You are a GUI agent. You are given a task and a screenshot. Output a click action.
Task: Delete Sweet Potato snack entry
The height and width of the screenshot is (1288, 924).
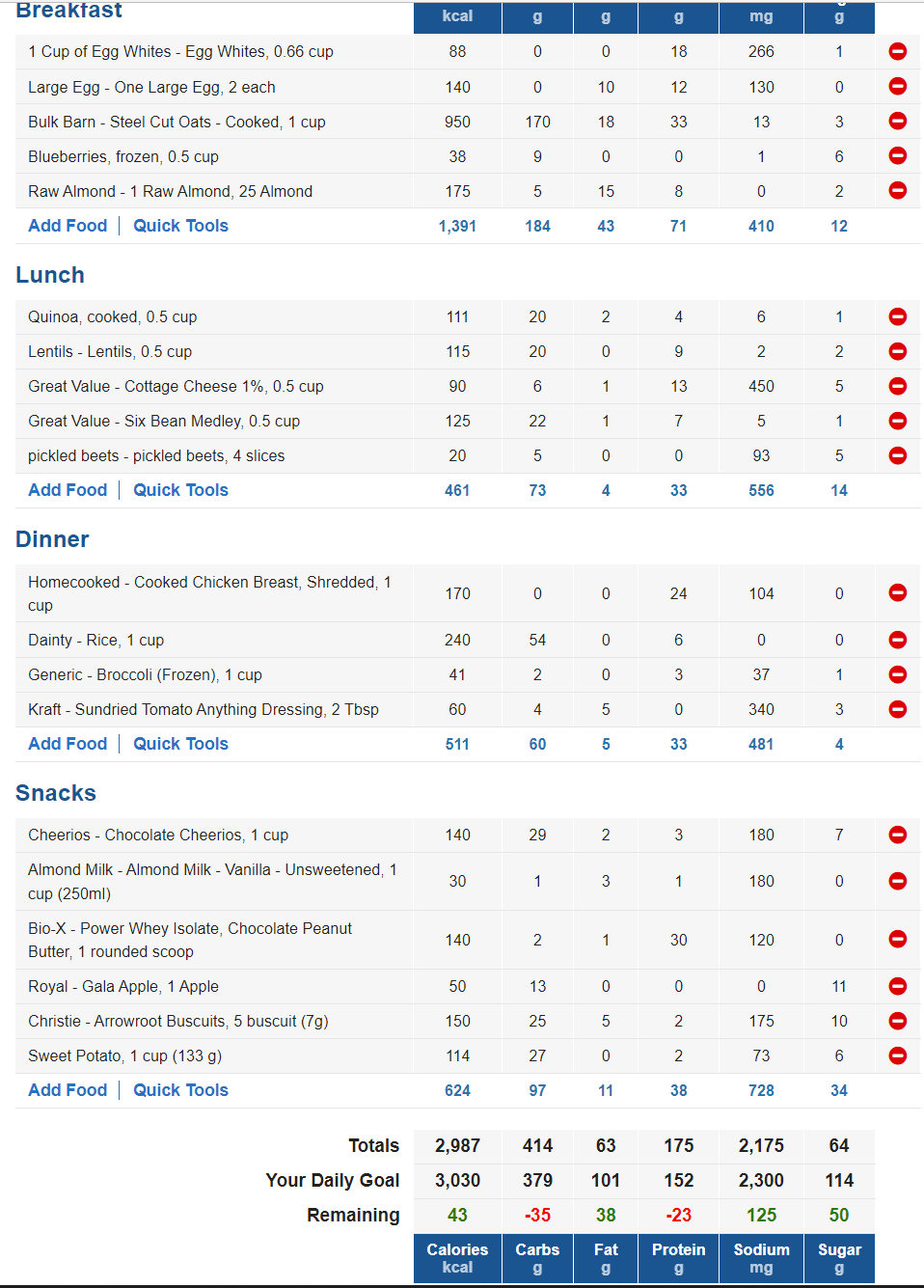click(x=897, y=1055)
